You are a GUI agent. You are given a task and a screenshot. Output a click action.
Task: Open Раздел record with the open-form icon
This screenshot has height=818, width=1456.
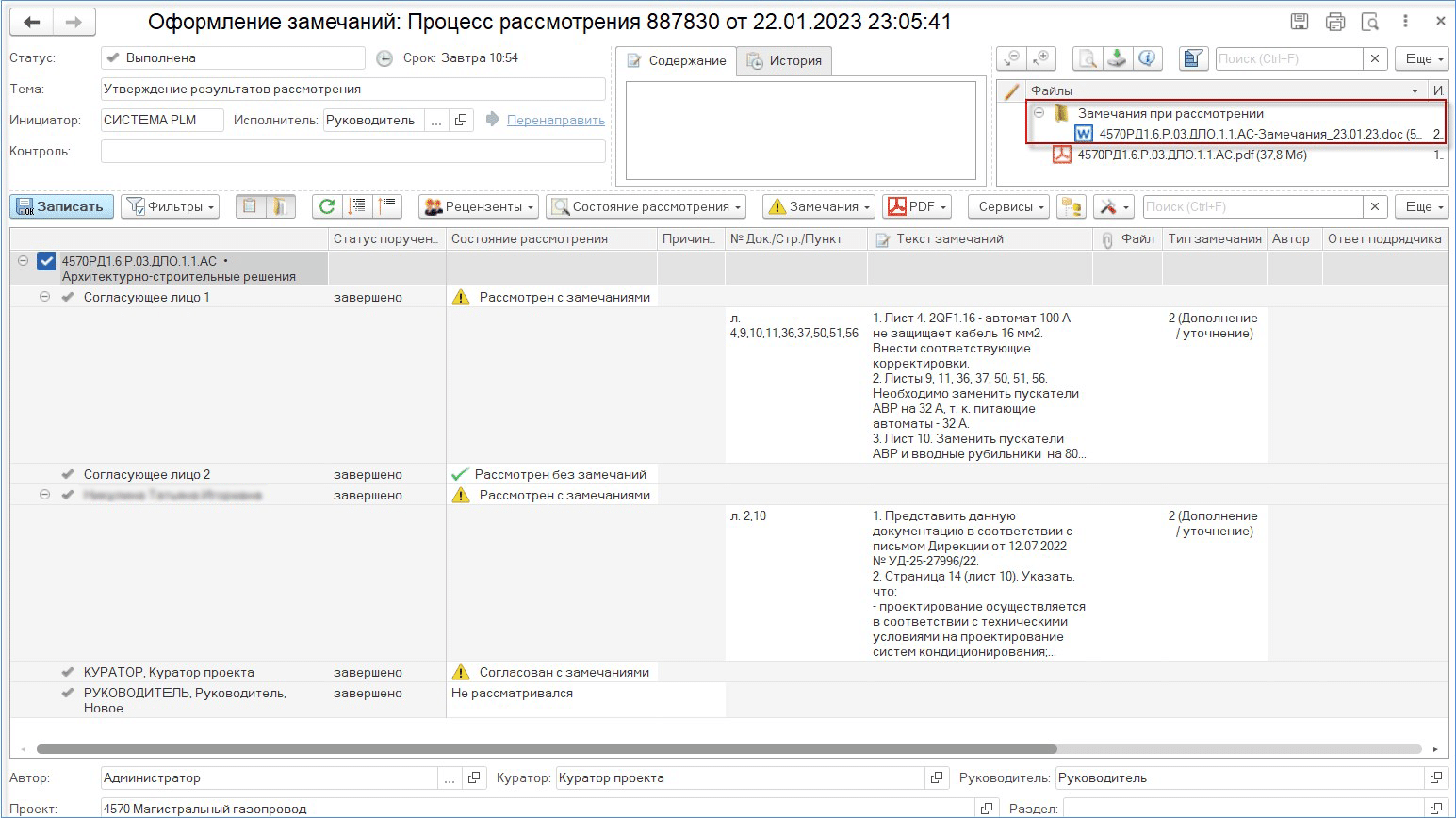[1435, 808]
